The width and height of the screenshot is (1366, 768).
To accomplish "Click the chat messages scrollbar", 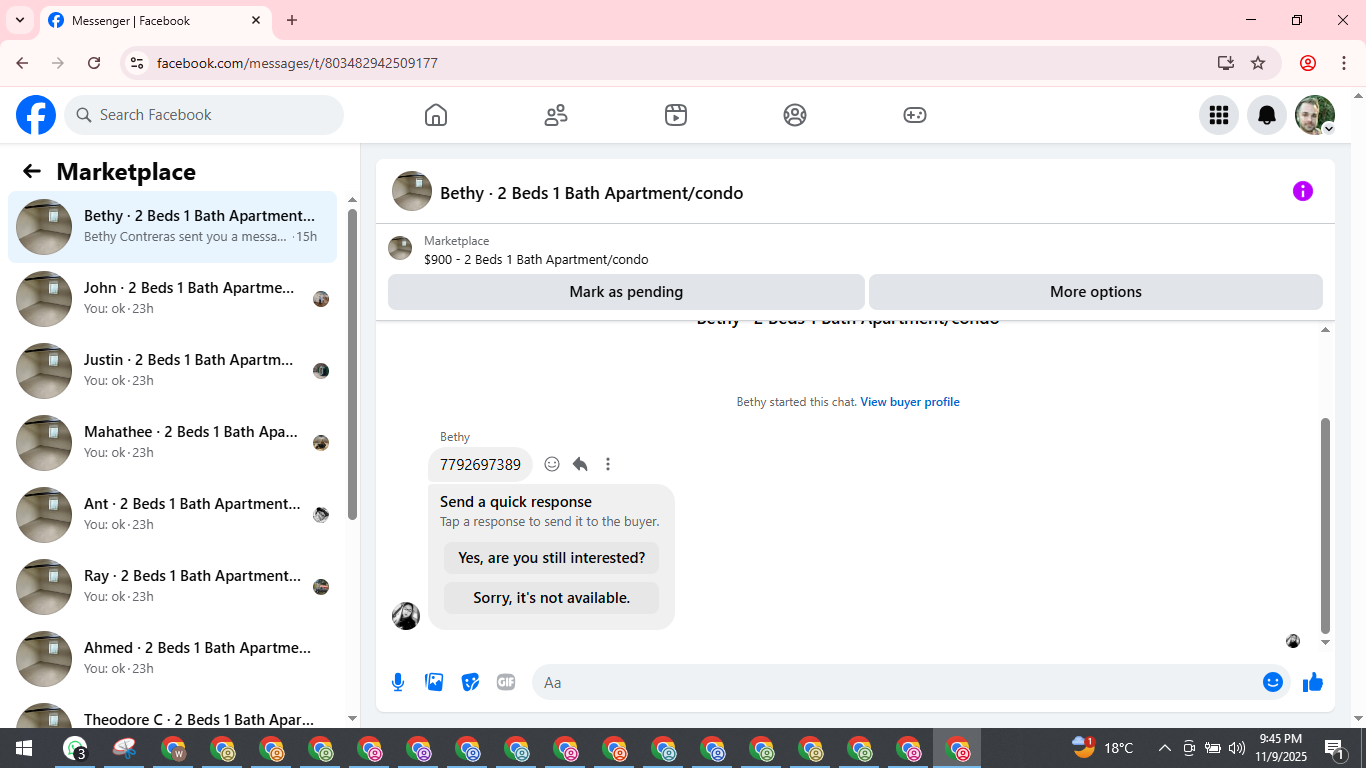I will click(x=1326, y=525).
